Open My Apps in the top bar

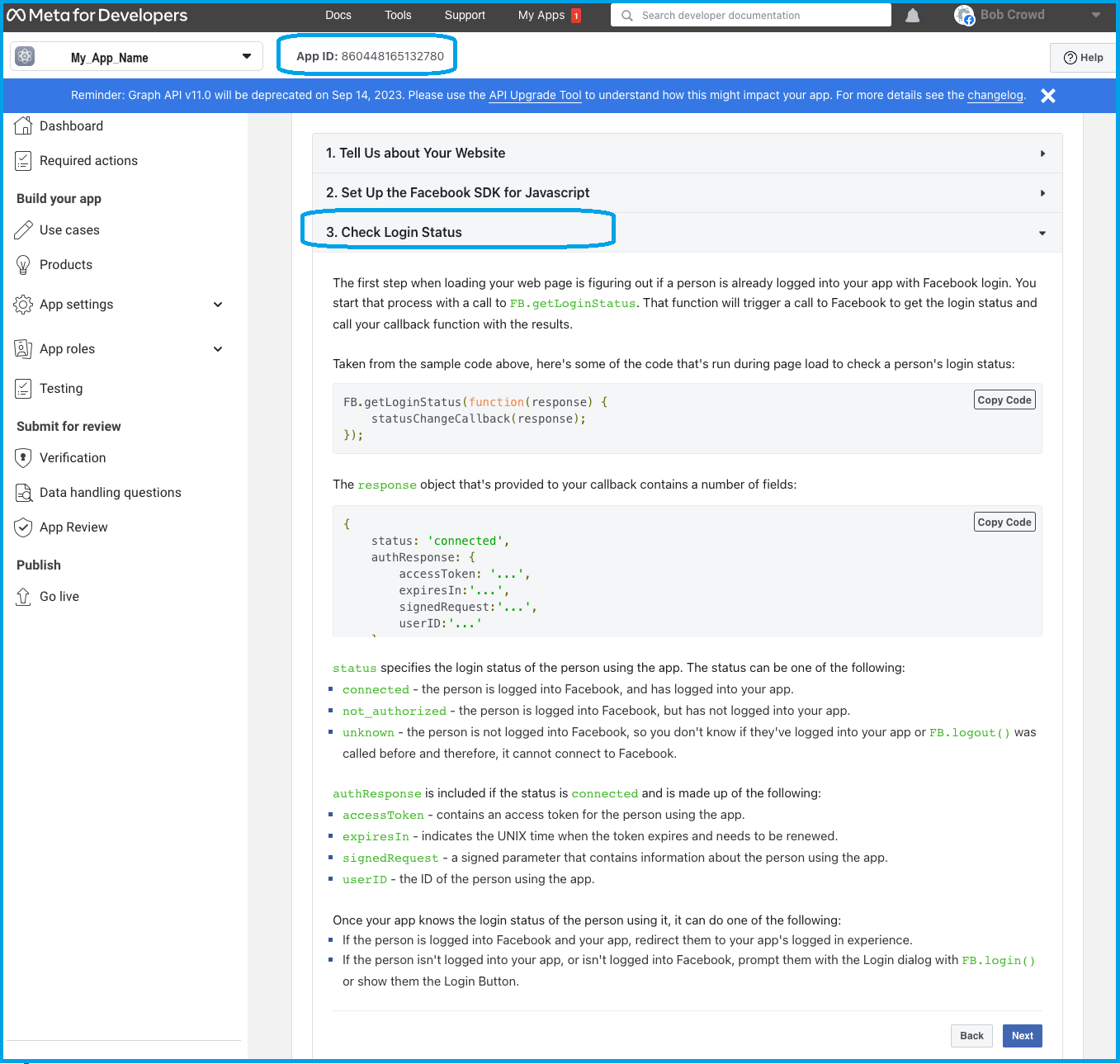[x=541, y=15]
